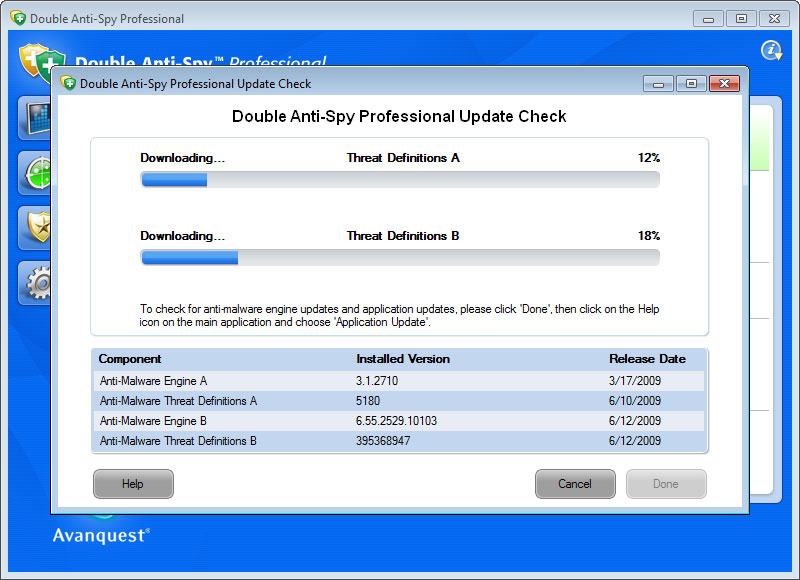Select the Anti-Malware Engine B row

399,421
